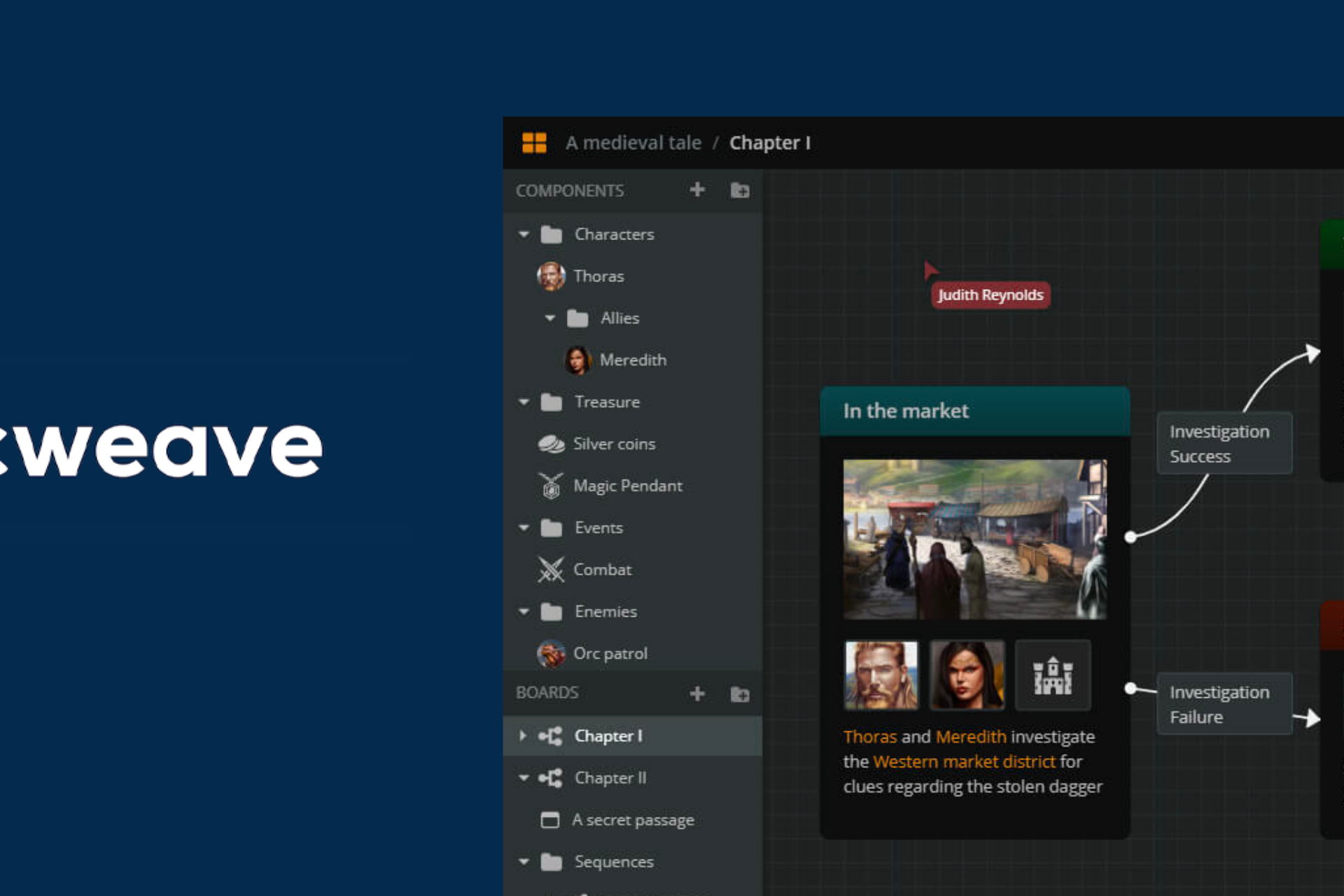Screen dimensions: 1344x896
Task: Select the Combat crossed swords component
Action: coord(602,570)
